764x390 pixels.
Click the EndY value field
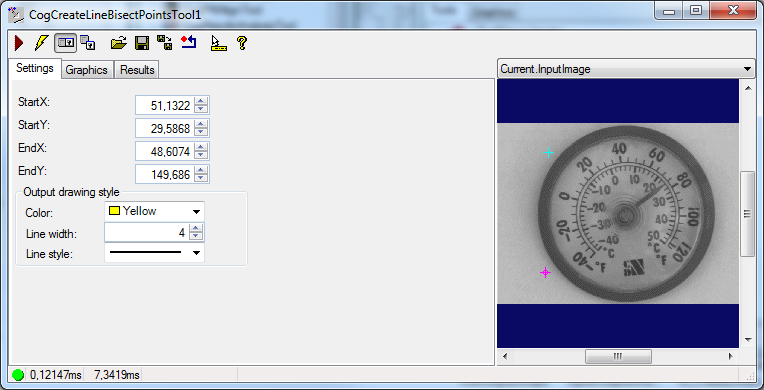click(x=165, y=174)
